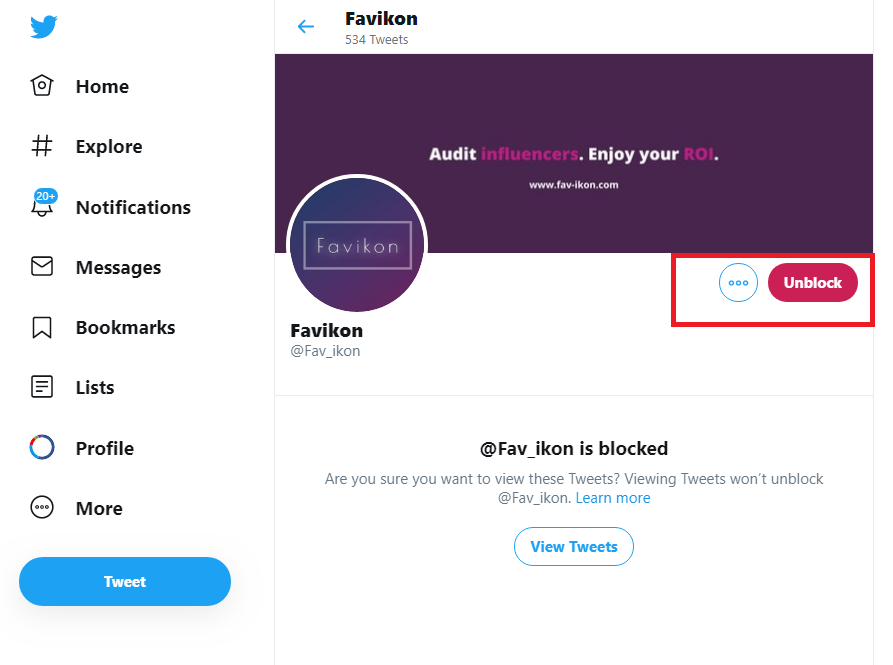Open Messages via the envelope icon
The image size is (893, 665).
tap(42, 267)
